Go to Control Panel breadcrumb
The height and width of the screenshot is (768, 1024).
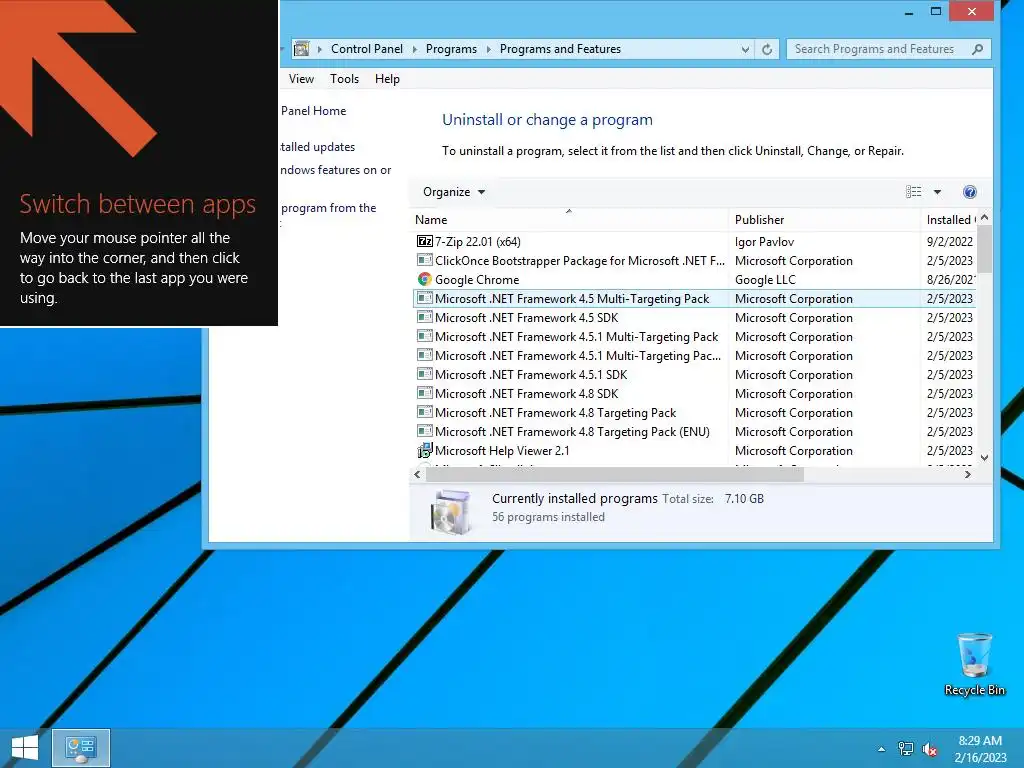click(367, 49)
